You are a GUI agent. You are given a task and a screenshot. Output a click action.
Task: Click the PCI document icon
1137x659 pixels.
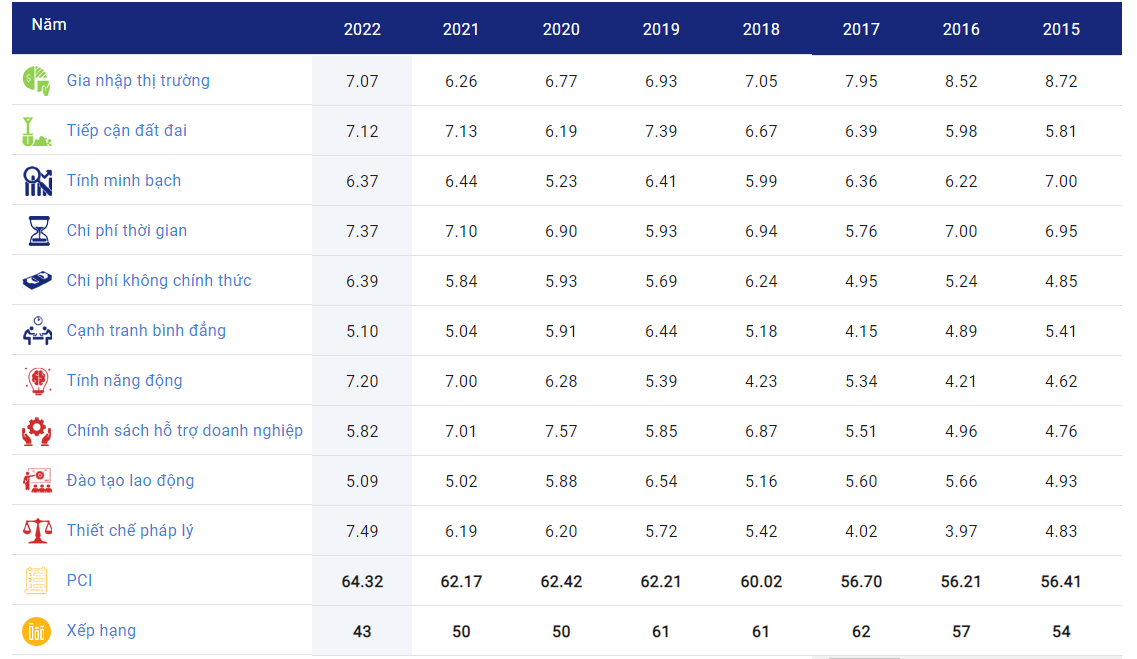[36, 581]
